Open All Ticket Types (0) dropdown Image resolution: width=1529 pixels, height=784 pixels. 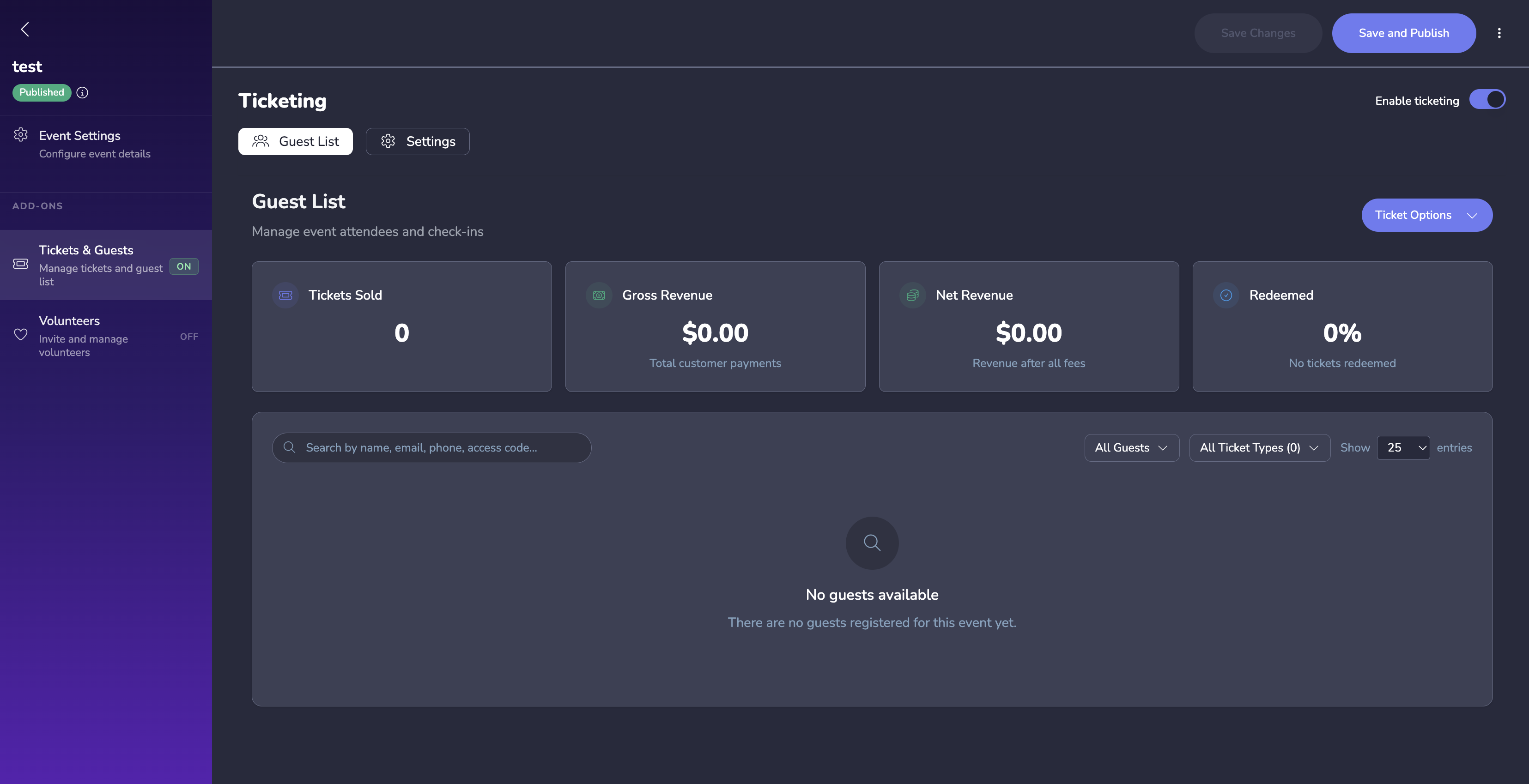(x=1259, y=447)
